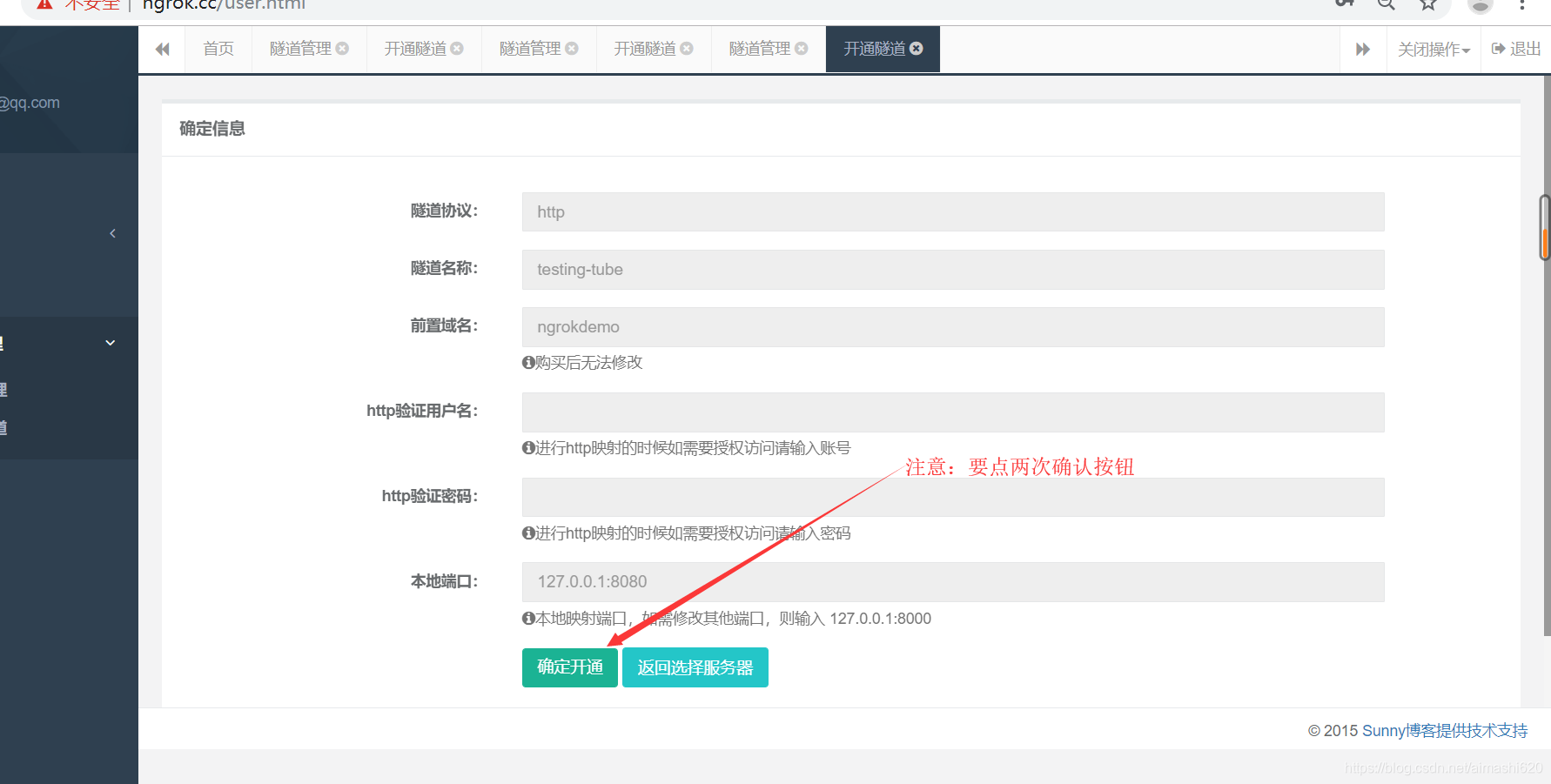
Task: Click the info icon by 本地映射端口 hint
Action: pyautogui.click(x=528, y=619)
